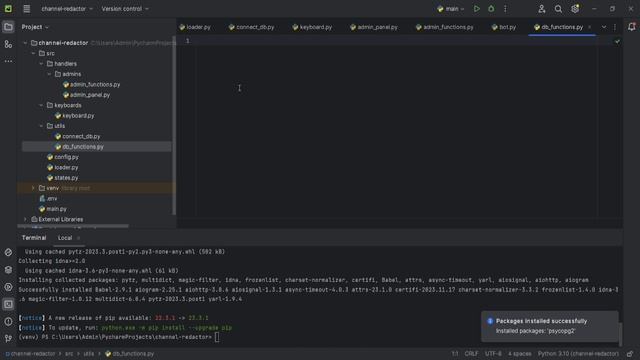
Task: Click the 1:1 cursor position indicator
Action: coord(455,354)
